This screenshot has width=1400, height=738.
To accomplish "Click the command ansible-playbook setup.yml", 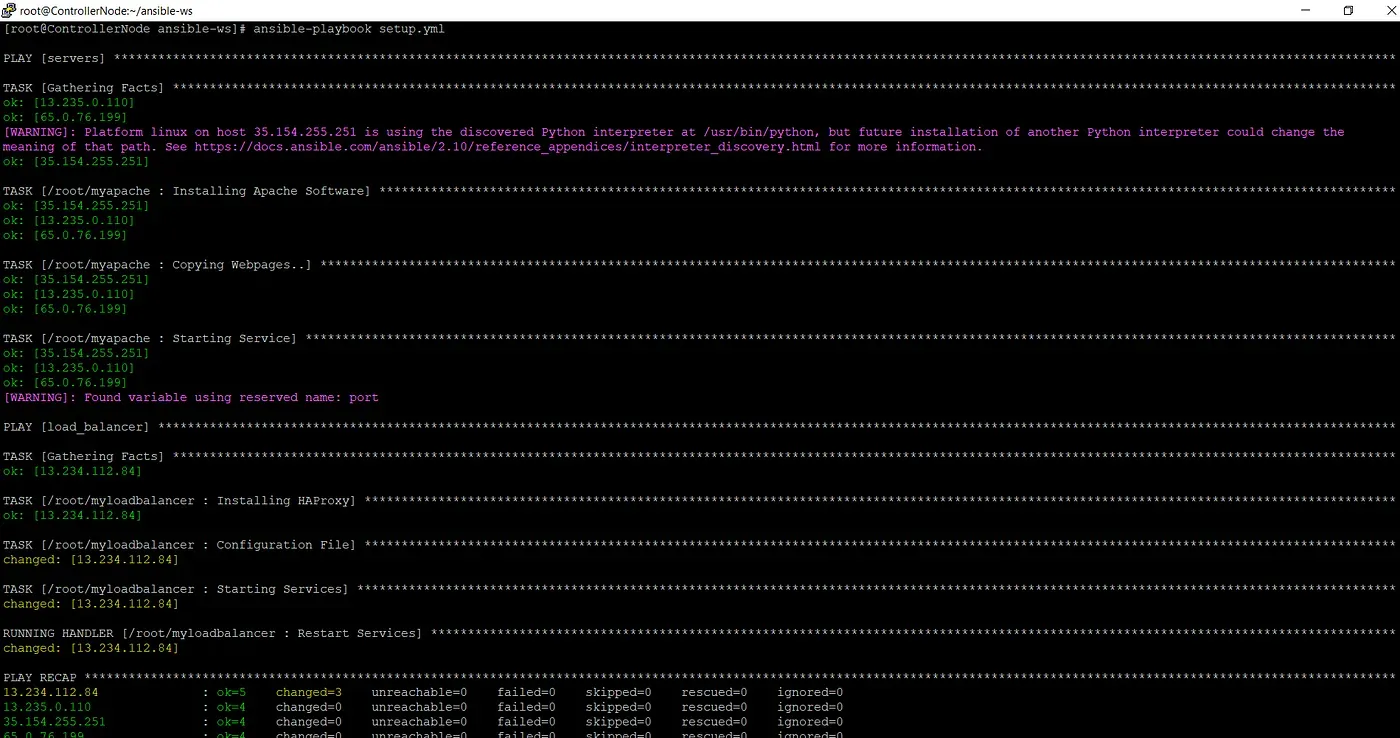I will coord(349,29).
